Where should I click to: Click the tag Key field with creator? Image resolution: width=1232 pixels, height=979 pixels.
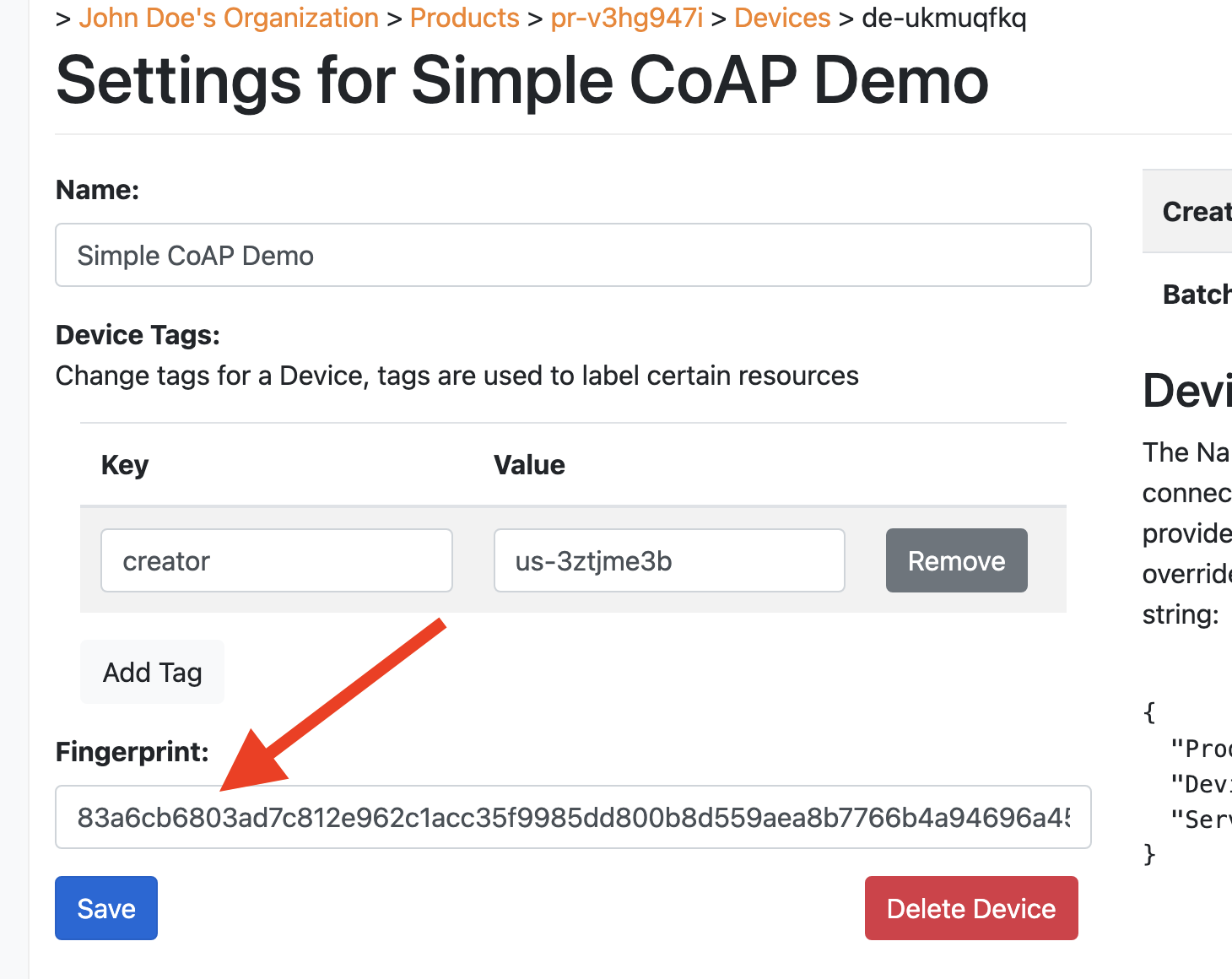277,560
